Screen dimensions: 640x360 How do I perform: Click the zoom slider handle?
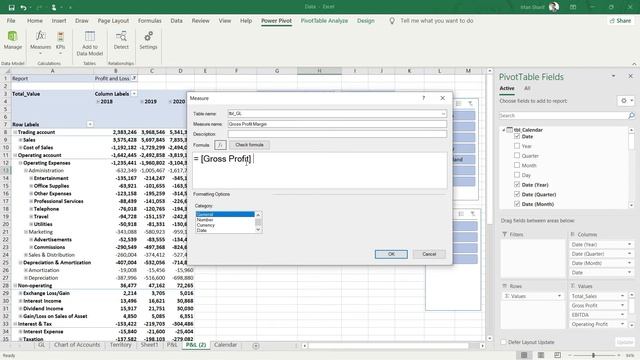[593, 355]
